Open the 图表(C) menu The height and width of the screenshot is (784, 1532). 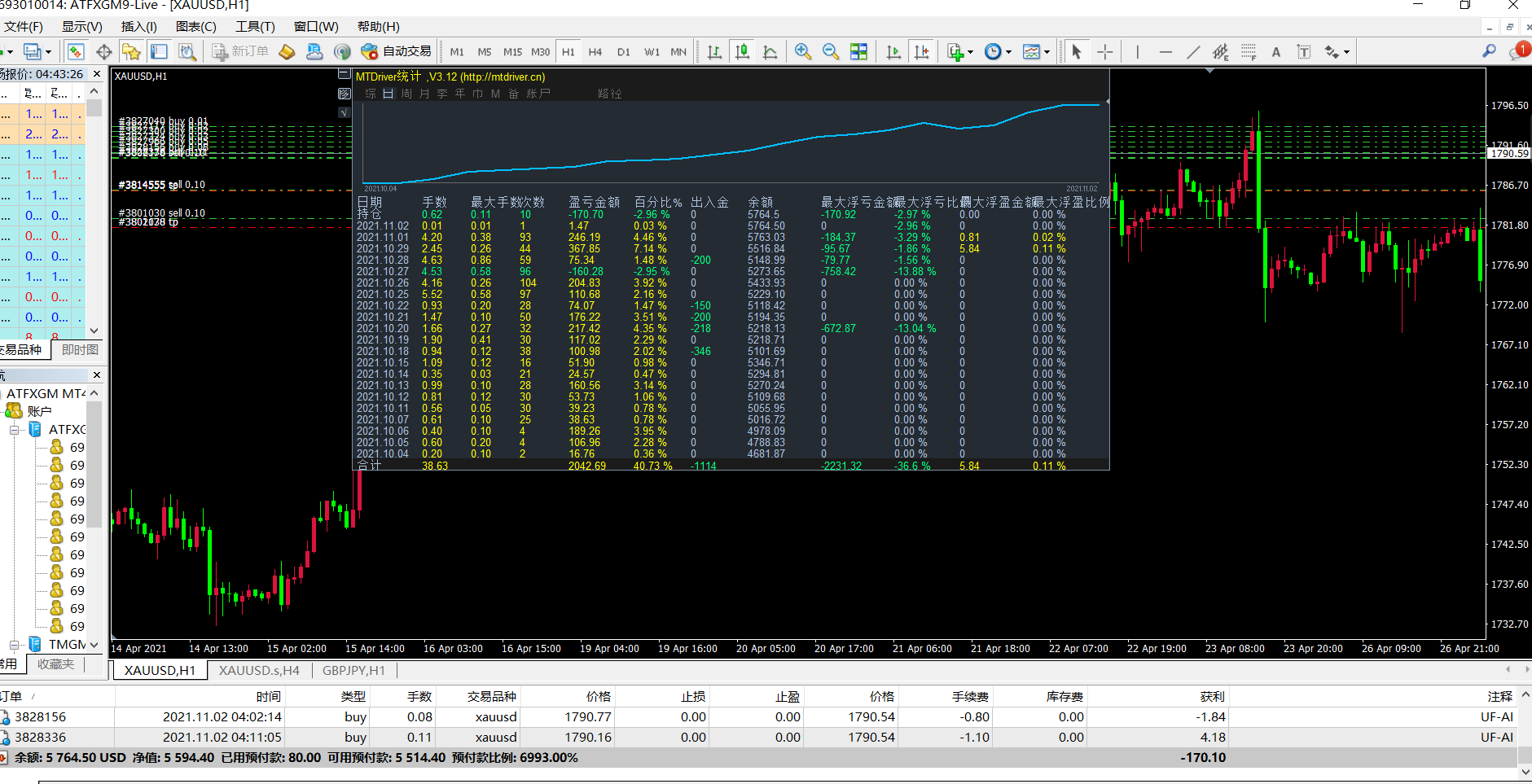(195, 27)
